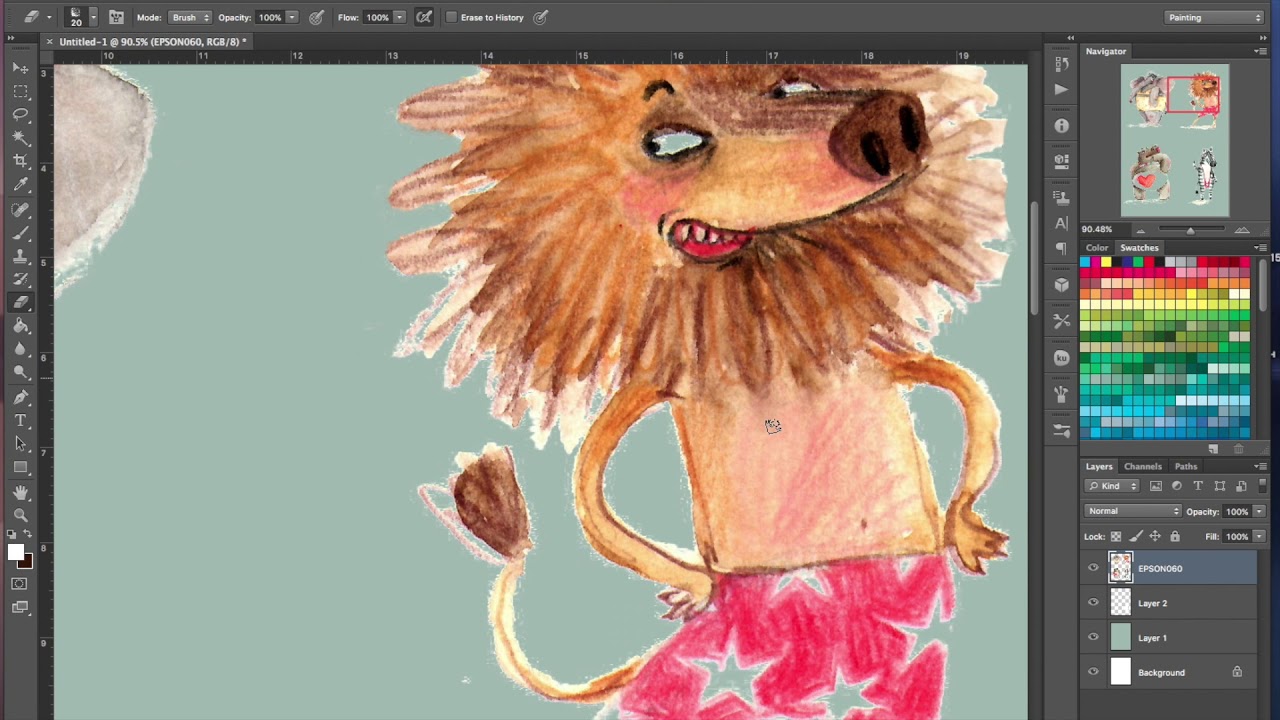Click the foreground color box

[x=16, y=553]
